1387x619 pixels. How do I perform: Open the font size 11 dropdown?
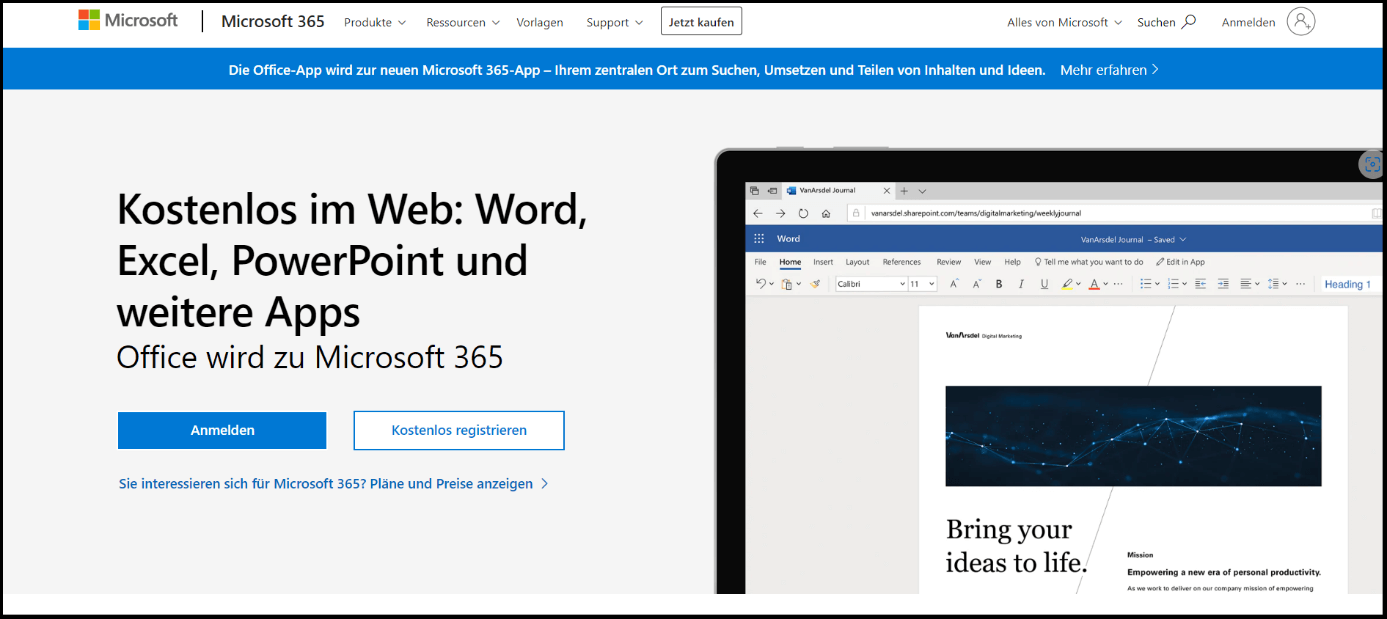[x=932, y=284]
